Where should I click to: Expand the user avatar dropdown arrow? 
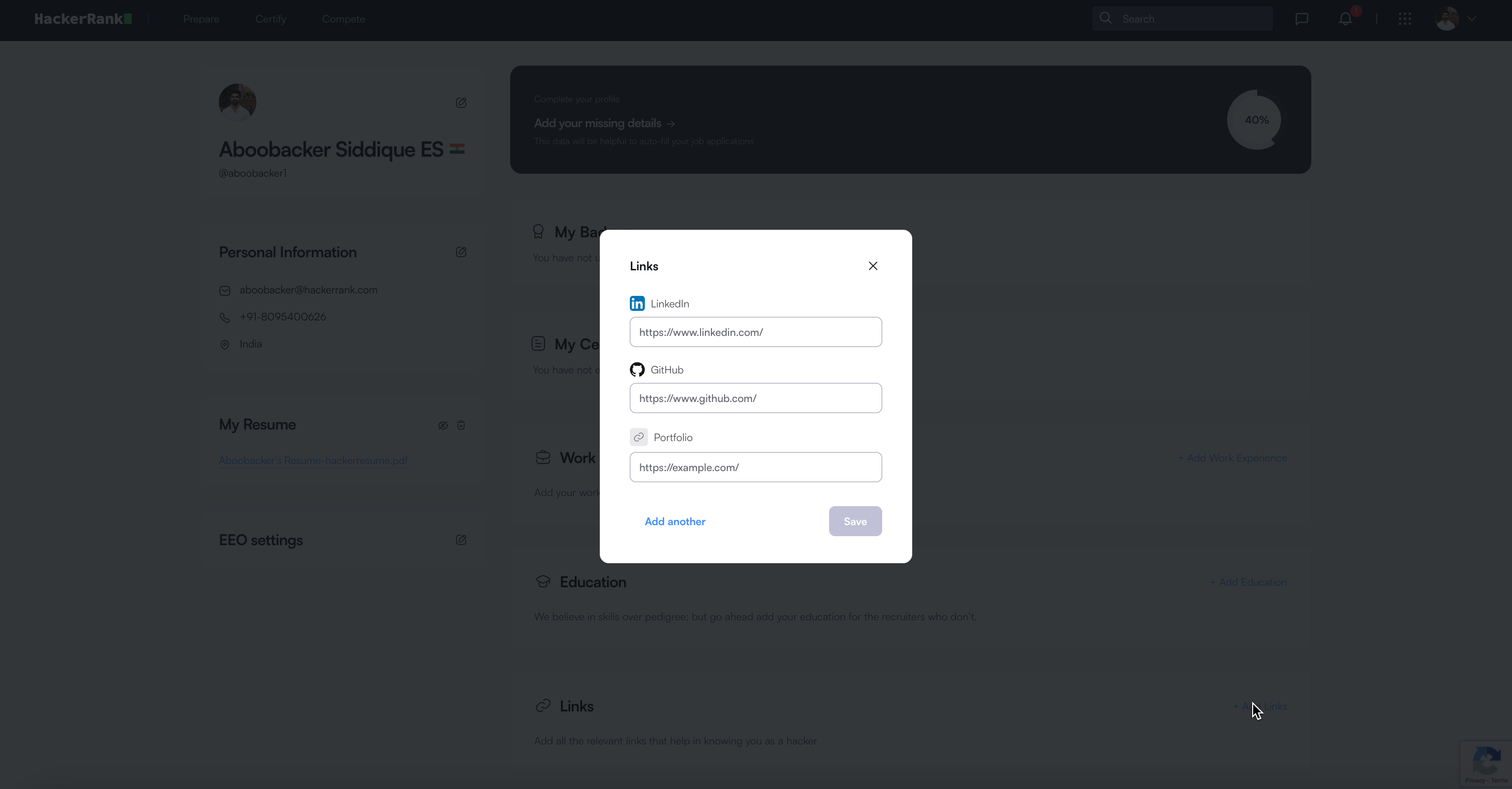(1471, 18)
